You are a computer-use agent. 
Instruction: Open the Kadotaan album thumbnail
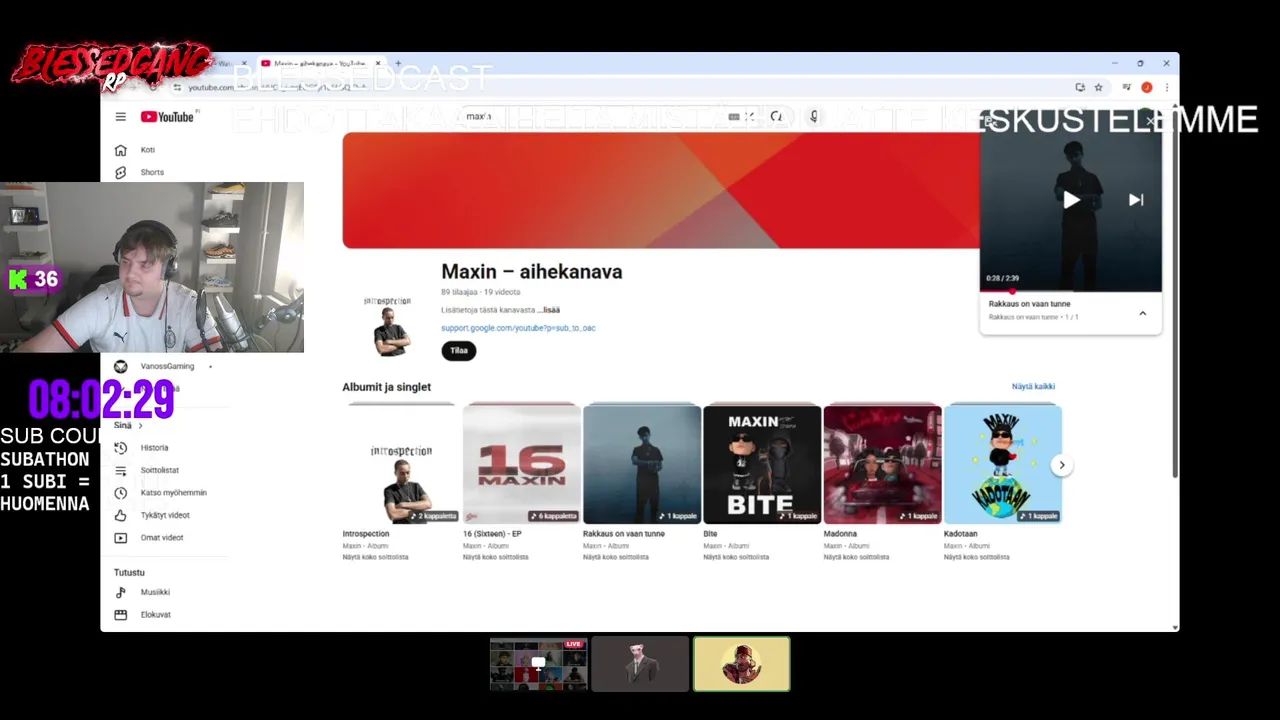pyautogui.click(x=1002, y=464)
